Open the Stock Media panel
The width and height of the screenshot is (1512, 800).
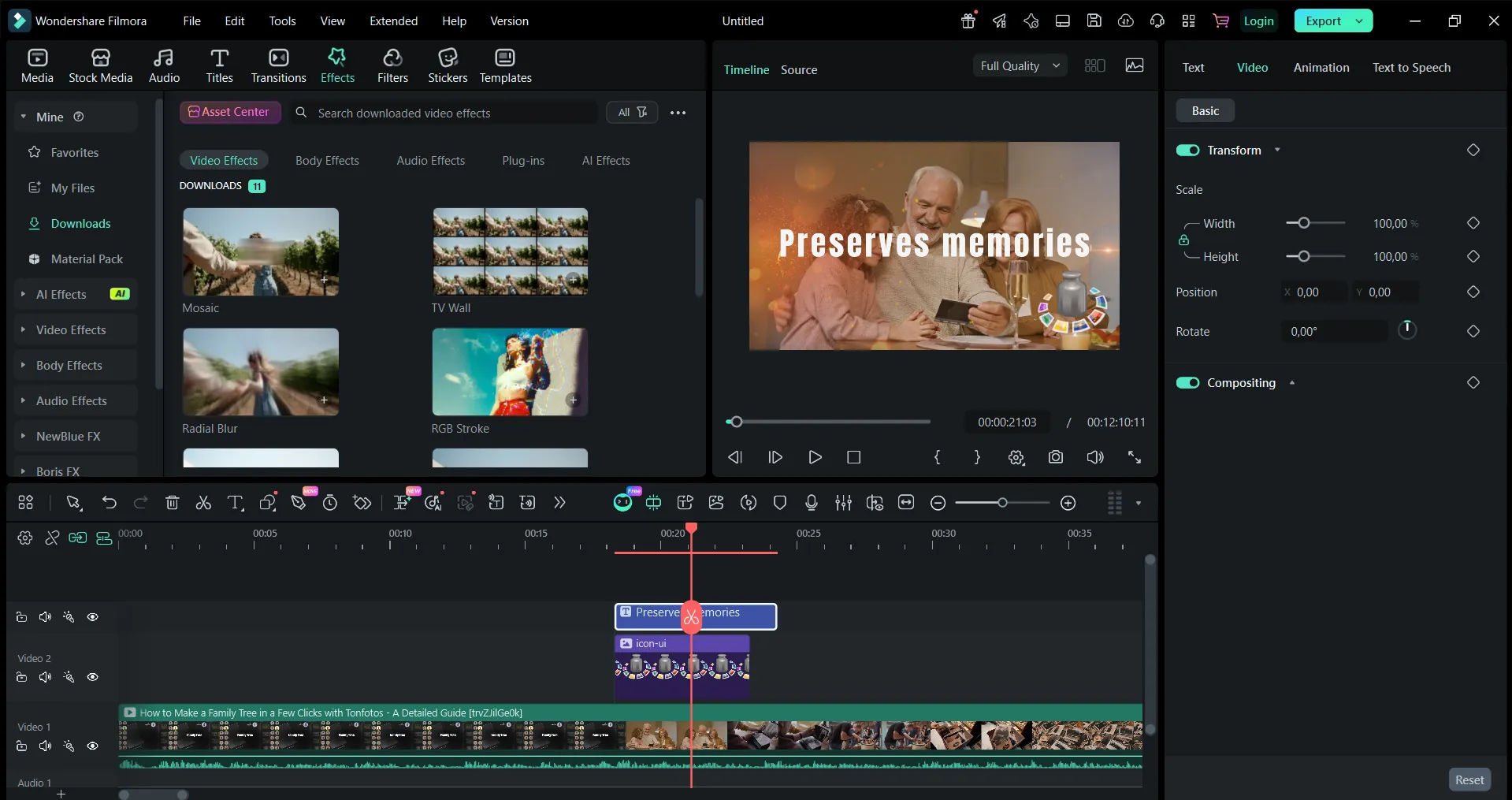point(100,65)
